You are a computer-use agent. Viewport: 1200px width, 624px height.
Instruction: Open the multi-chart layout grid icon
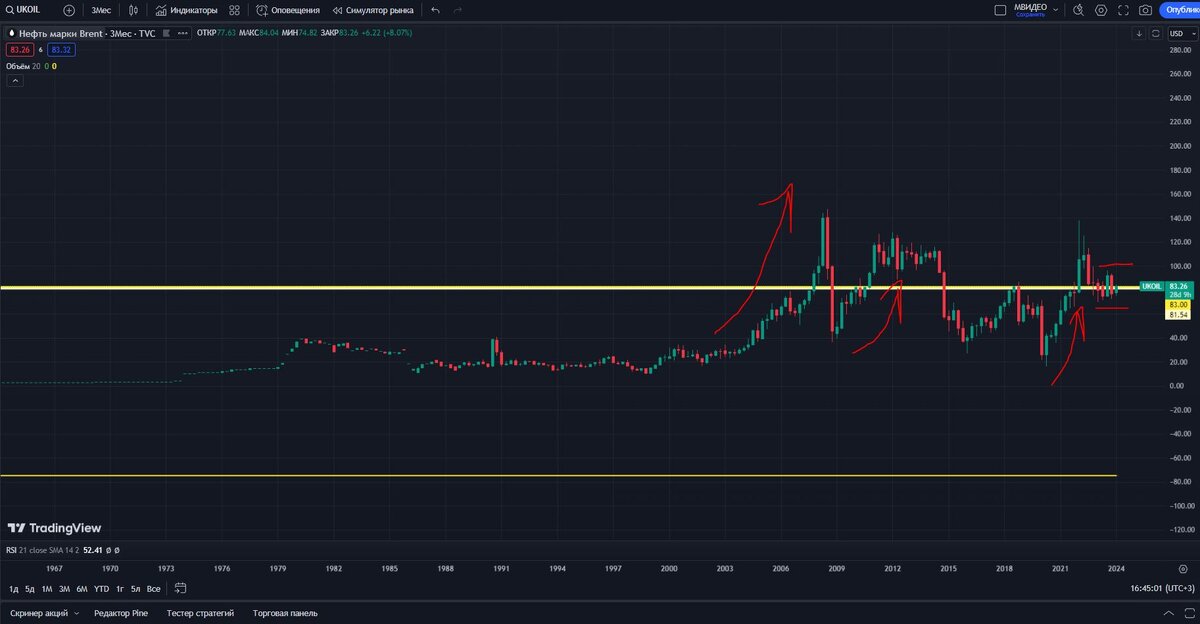pos(233,10)
